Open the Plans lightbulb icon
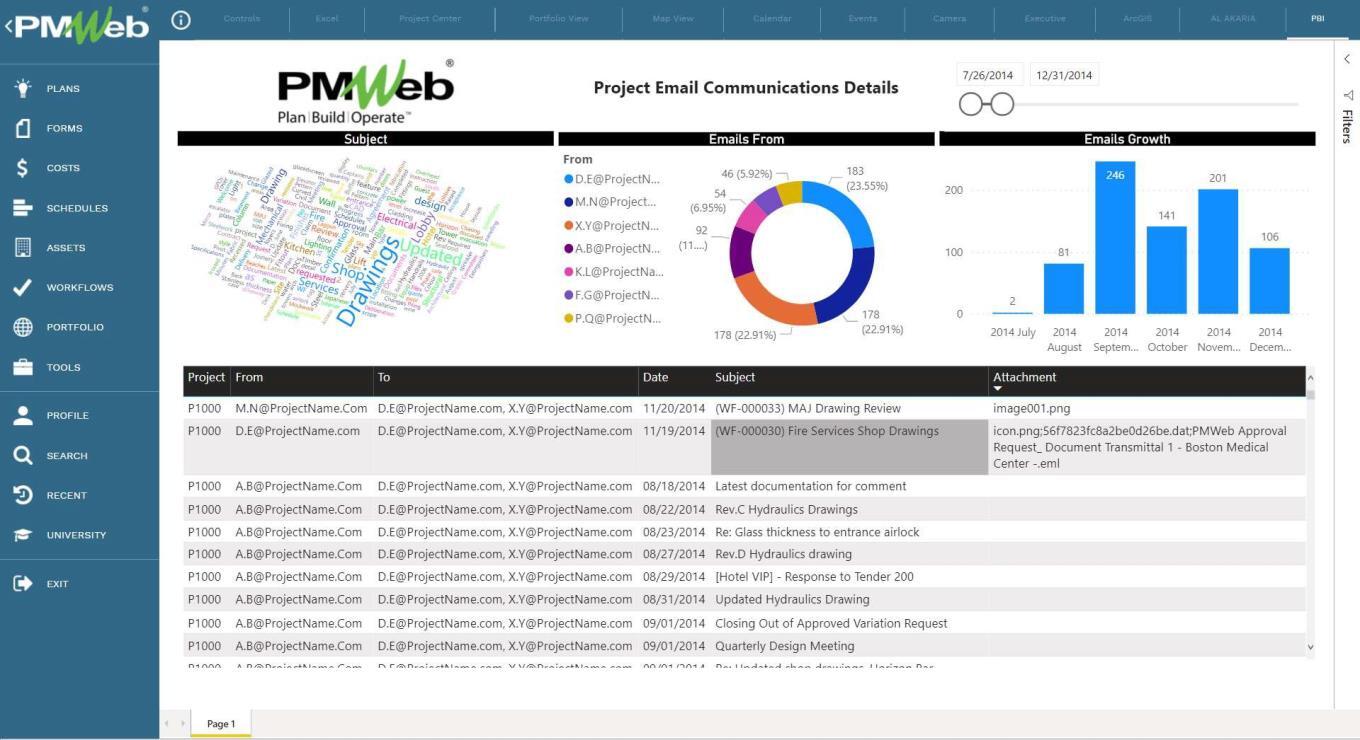The image size is (1360, 740). pyautogui.click(x=23, y=88)
